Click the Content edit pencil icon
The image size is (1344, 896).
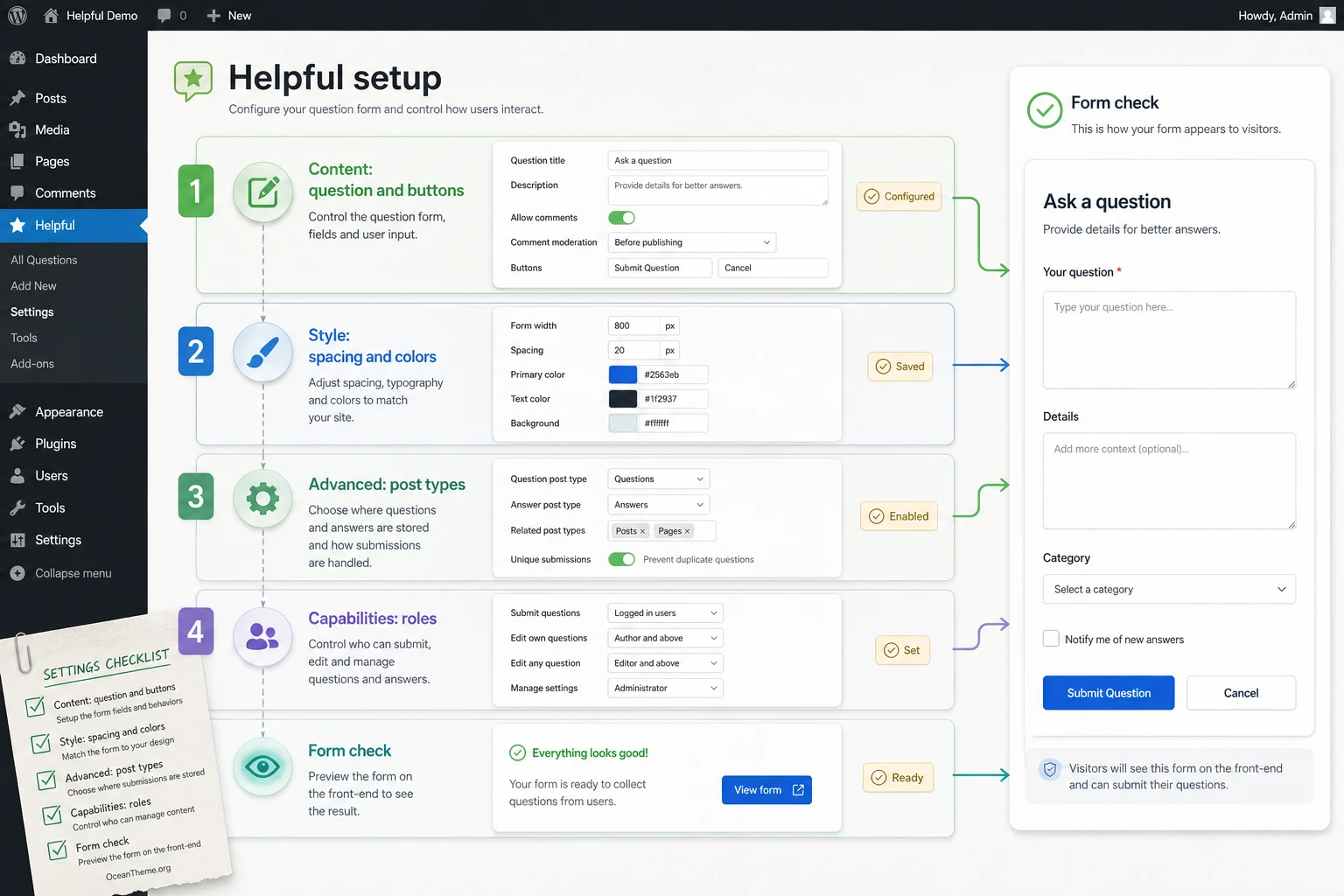pyautogui.click(x=263, y=192)
